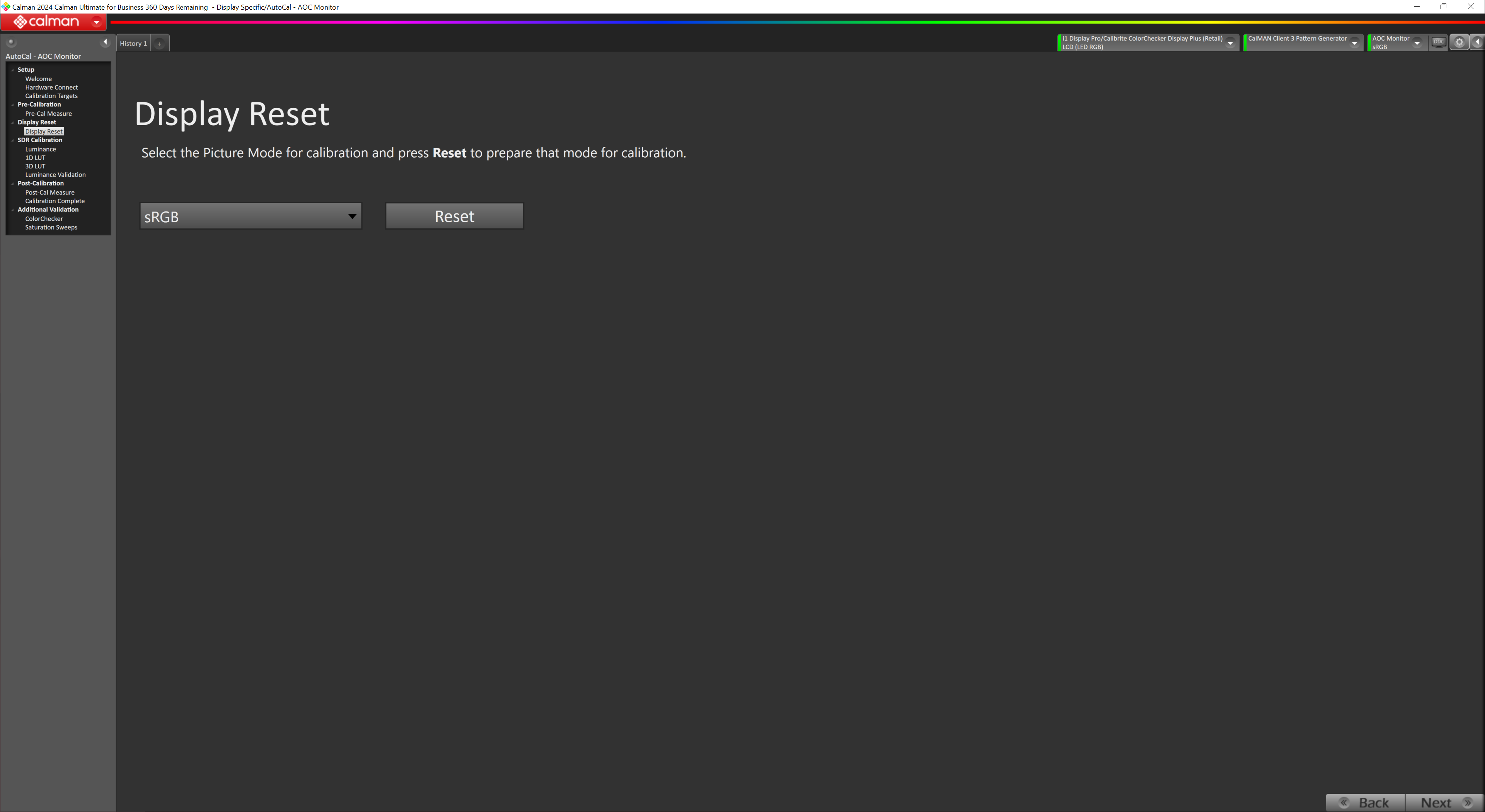Collapse the Setup tree section
1485x812 pixels.
click(13, 70)
